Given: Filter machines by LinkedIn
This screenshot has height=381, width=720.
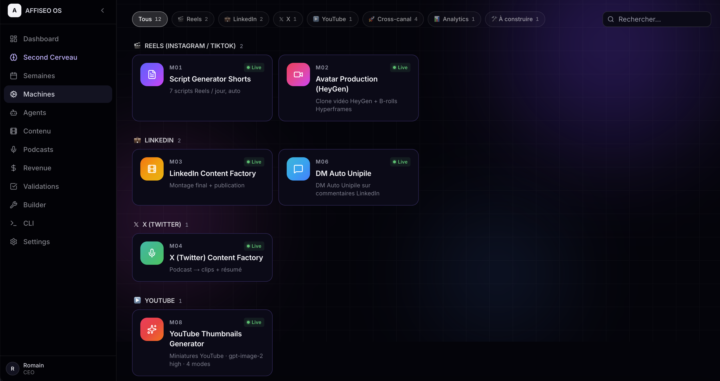Looking at the screenshot, I should pos(243,19).
